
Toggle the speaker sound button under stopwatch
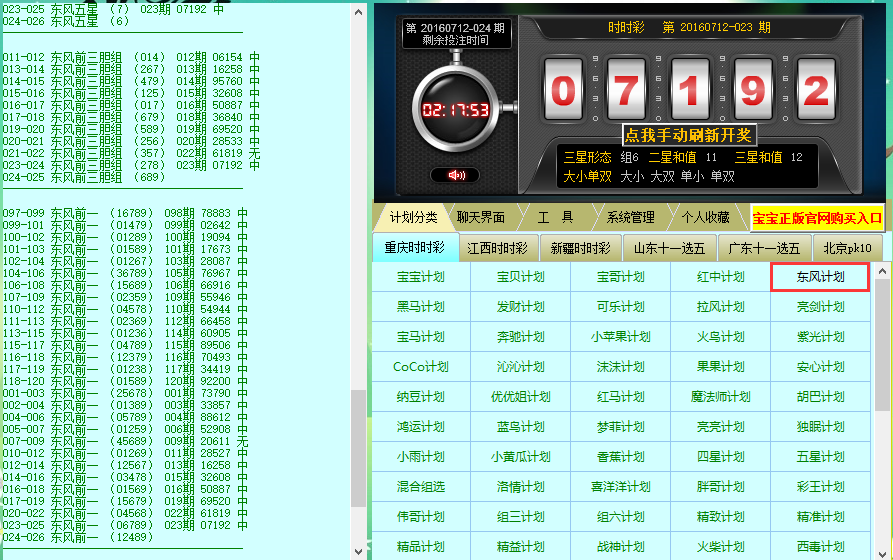pyautogui.click(x=455, y=176)
